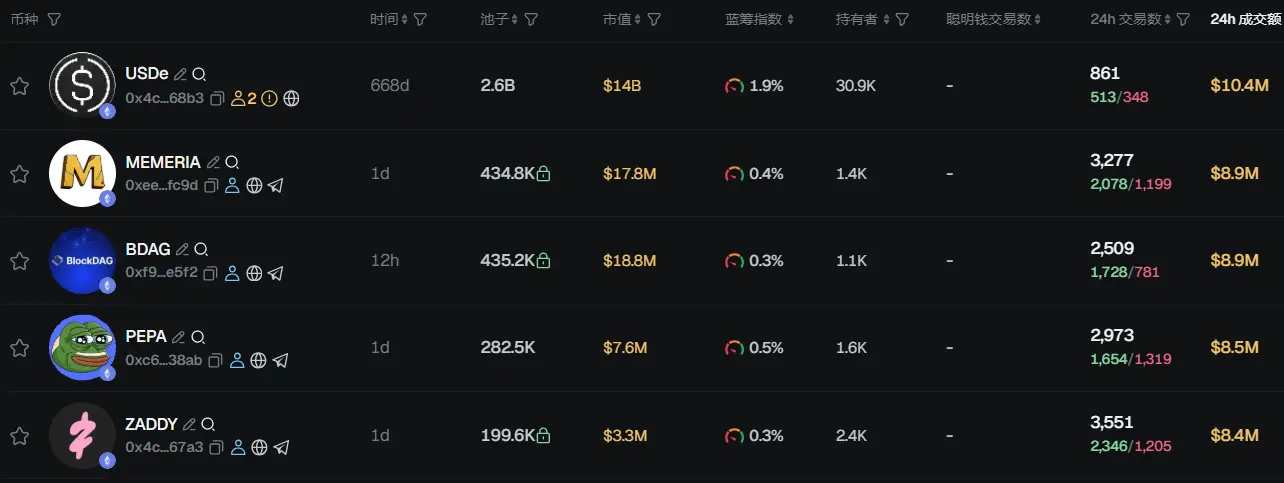1284x483 pixels.
Task: Open the BDAG website globe icon
Action: pos(254,273)
